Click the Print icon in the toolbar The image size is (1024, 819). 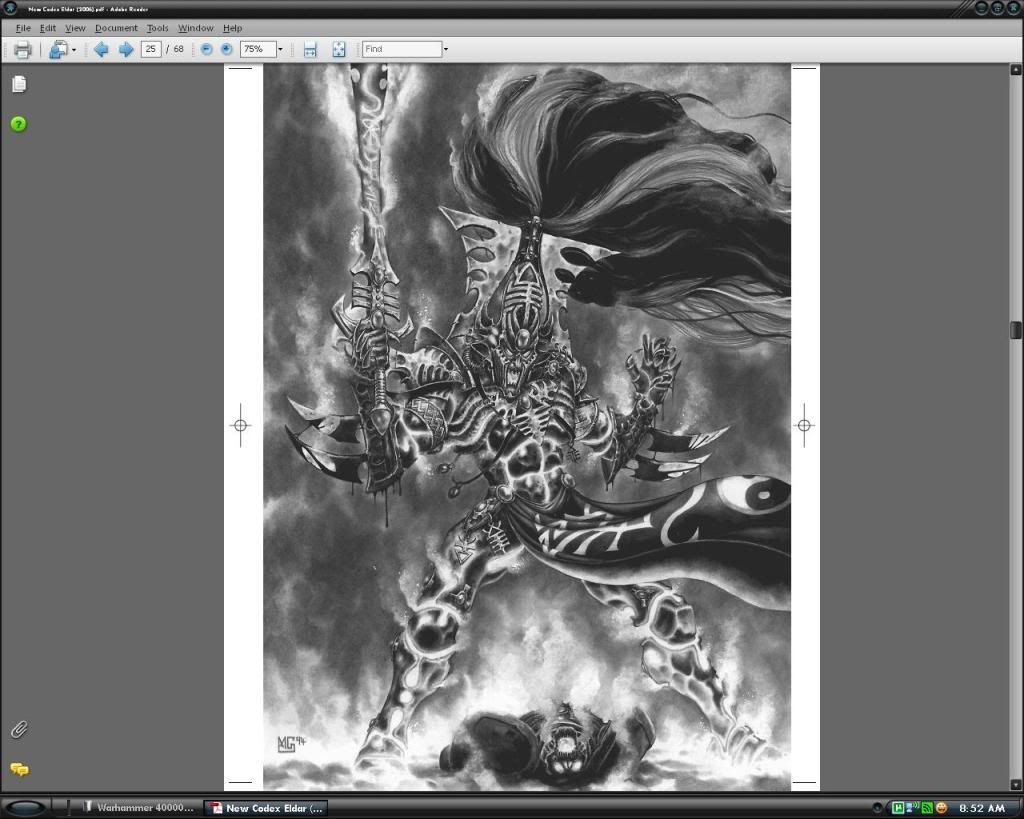(23, 49)
